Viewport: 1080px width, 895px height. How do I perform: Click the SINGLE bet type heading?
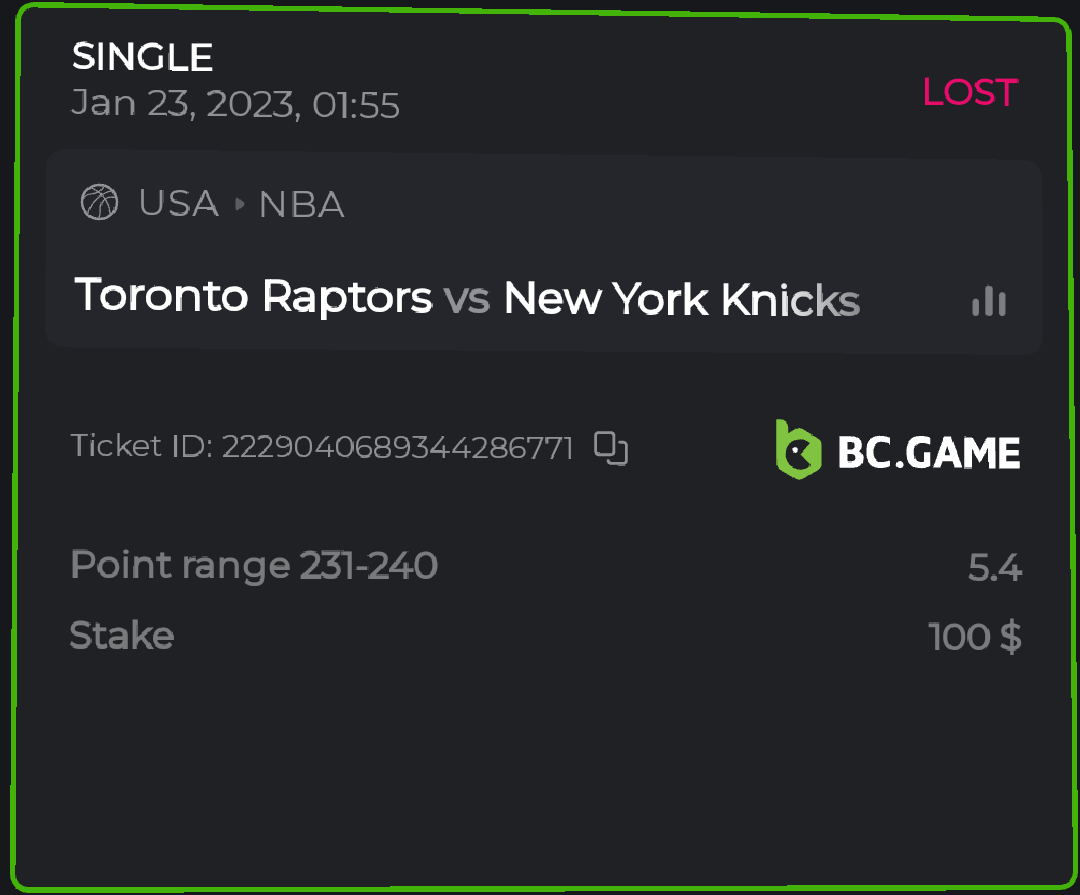click(x=142, y=57)
